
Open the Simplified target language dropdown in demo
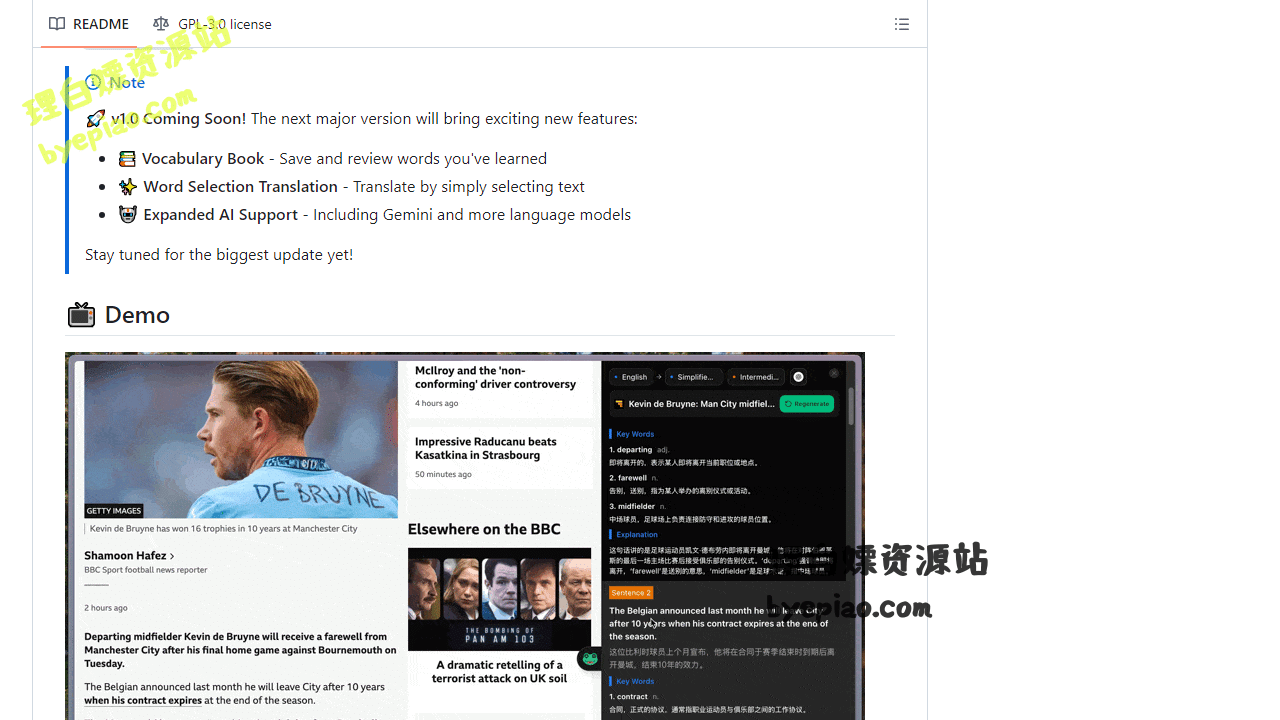692,377
